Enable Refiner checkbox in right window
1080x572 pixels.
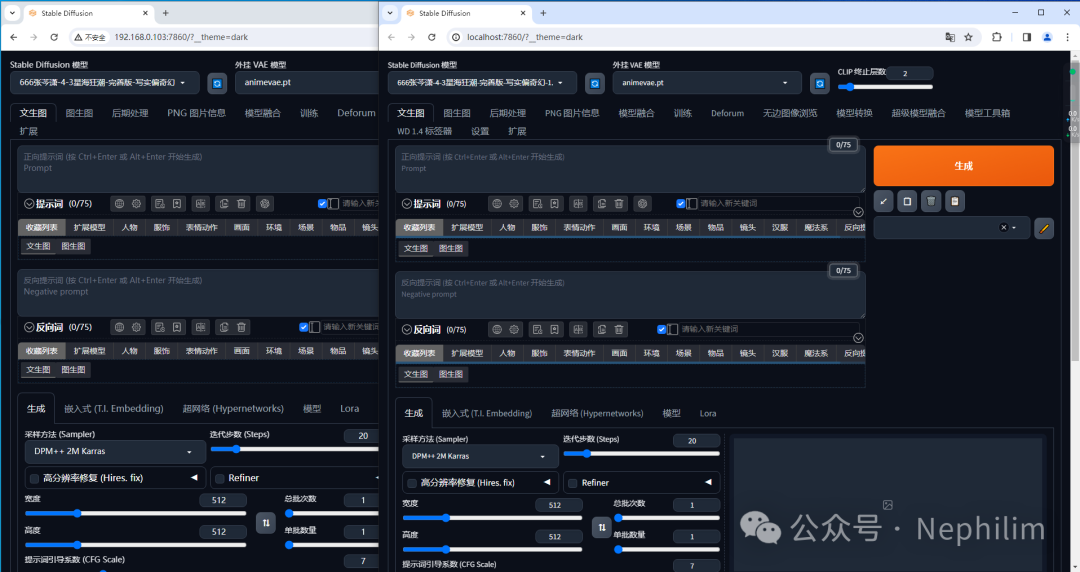pos(572,483)
